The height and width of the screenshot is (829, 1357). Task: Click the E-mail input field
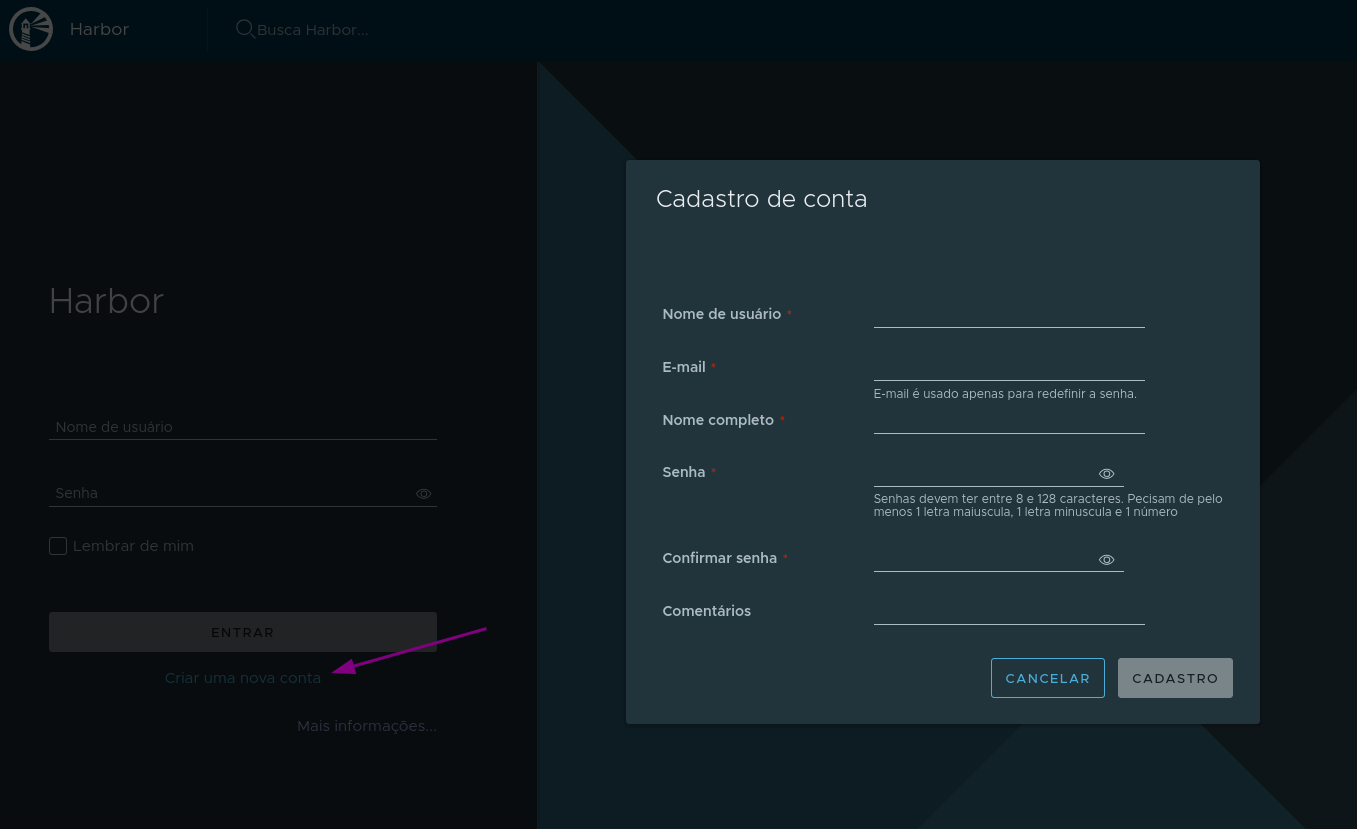point(1008,368)
